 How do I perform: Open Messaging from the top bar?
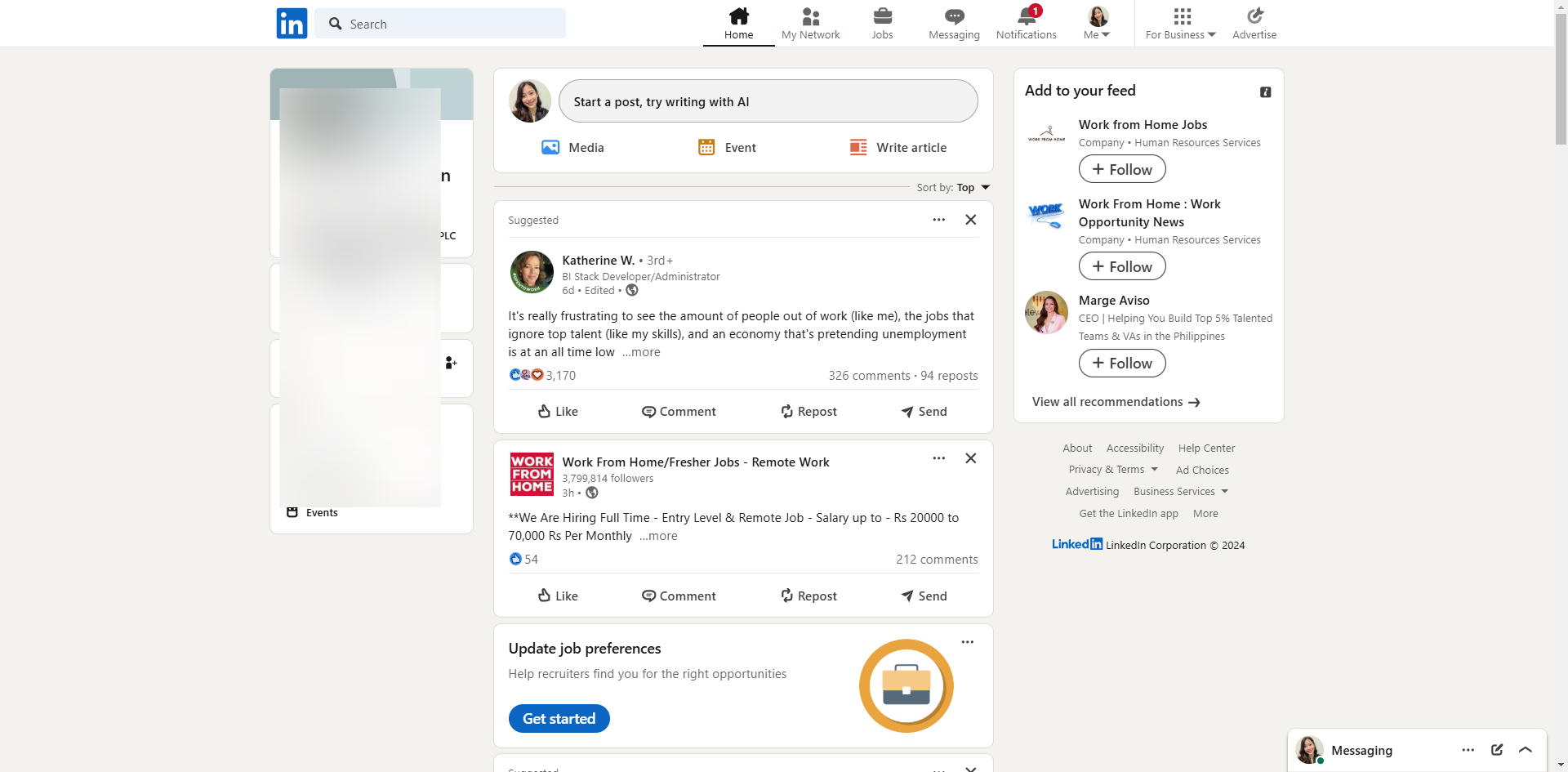tap(954, 24)
